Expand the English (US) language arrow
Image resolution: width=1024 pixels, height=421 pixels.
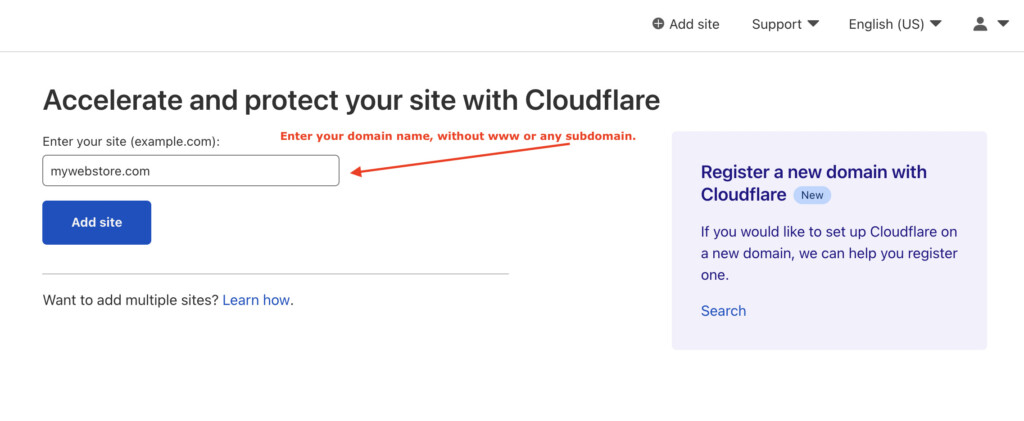tap(936, 24)
